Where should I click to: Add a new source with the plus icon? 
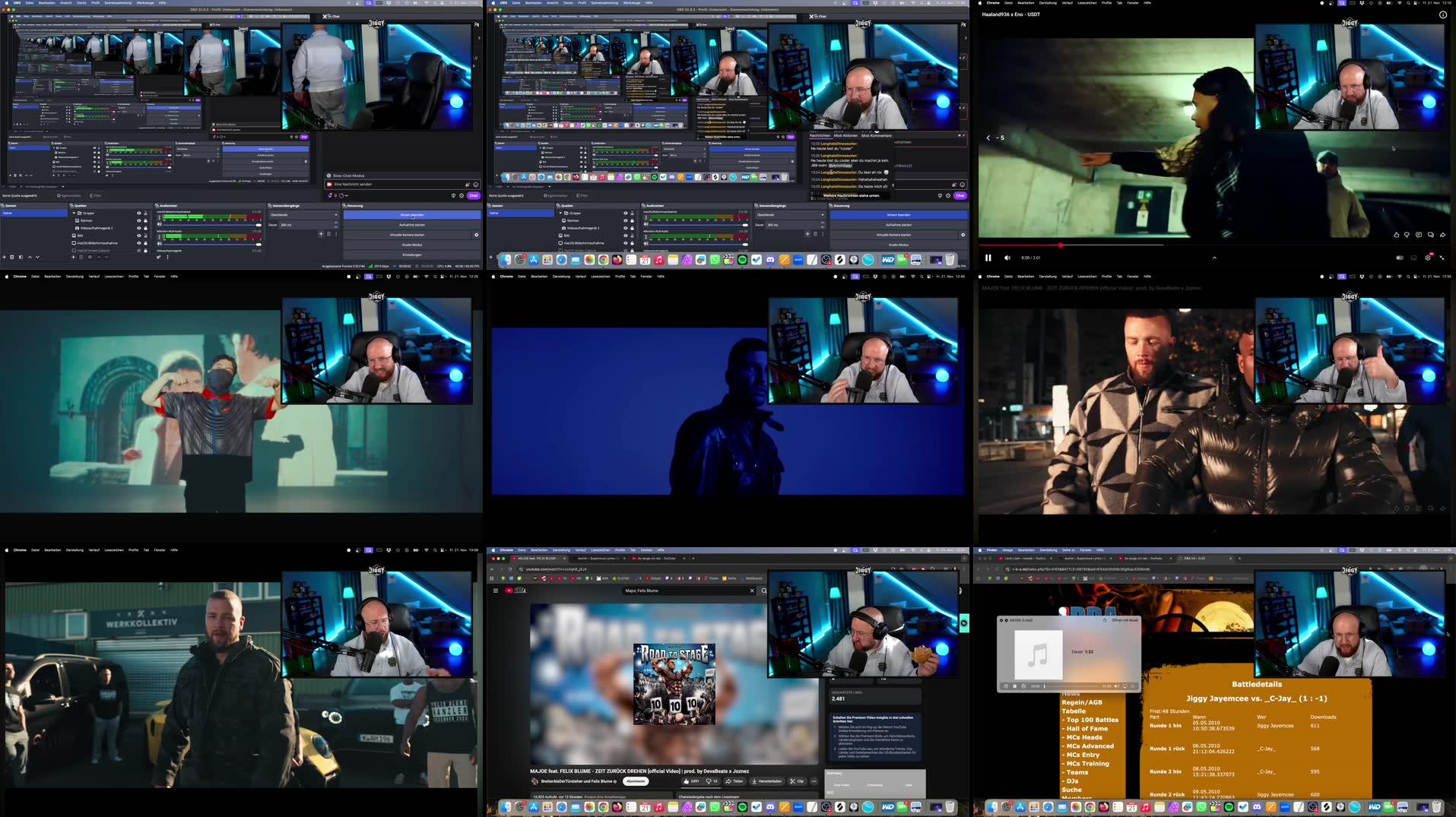coord(73,257)
